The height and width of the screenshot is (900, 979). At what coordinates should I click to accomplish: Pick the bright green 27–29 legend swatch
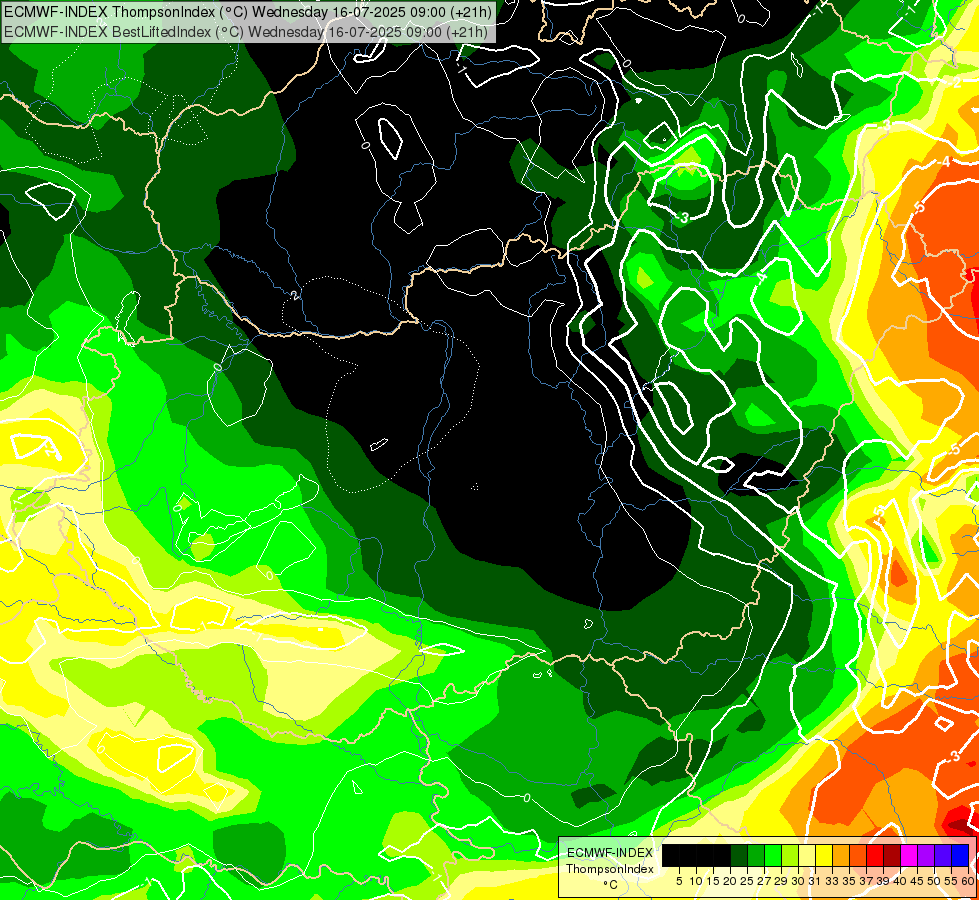coord(773,856)
